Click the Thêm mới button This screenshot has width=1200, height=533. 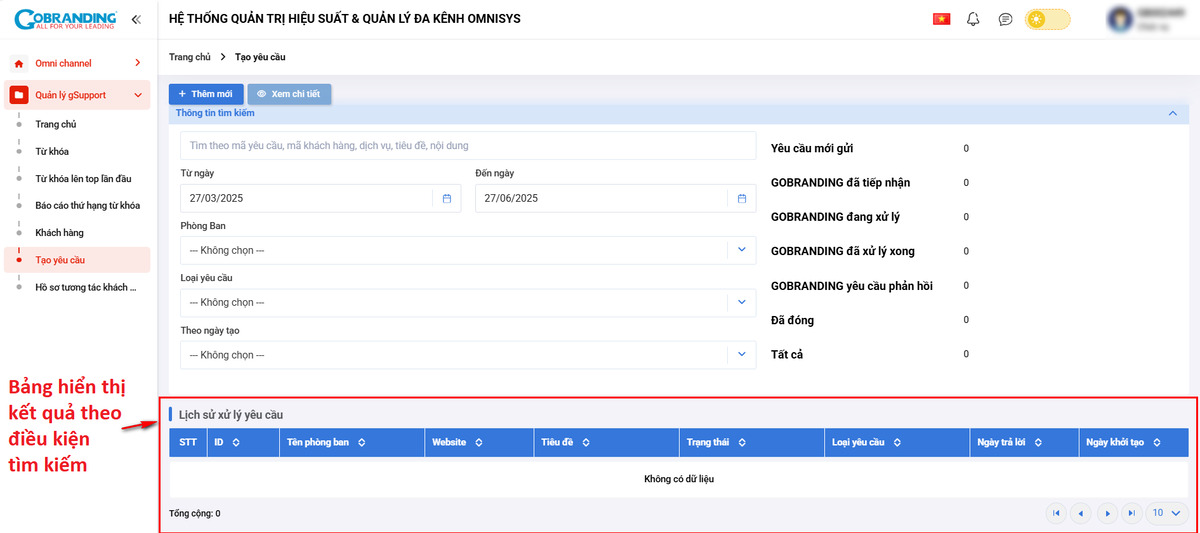pyautogui.click(x=206, y=94)
